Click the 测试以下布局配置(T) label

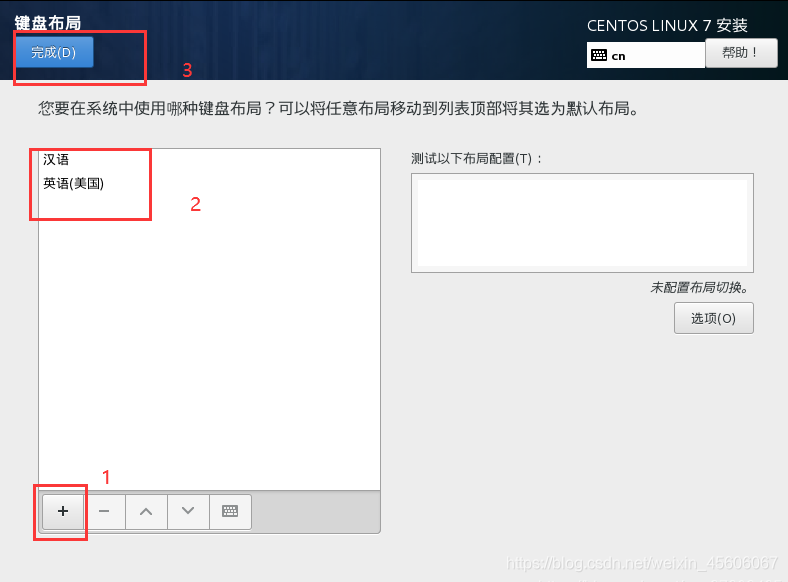[x=477, y=159]
